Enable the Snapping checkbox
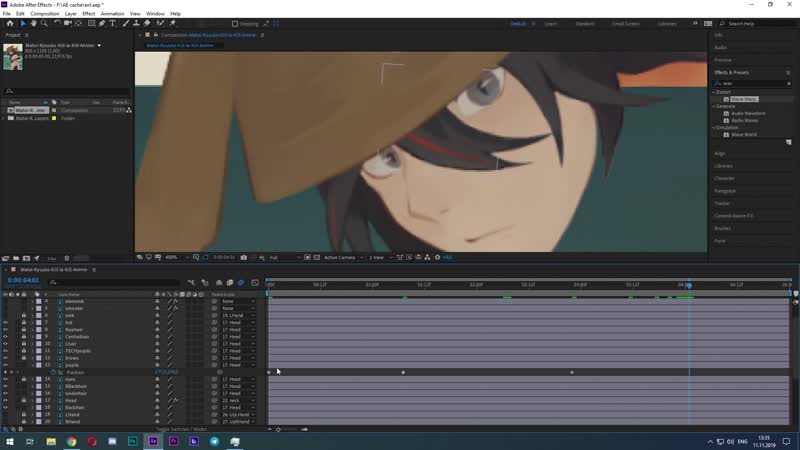The width and height of the screenshot is (800, 450). click(235, 24)
